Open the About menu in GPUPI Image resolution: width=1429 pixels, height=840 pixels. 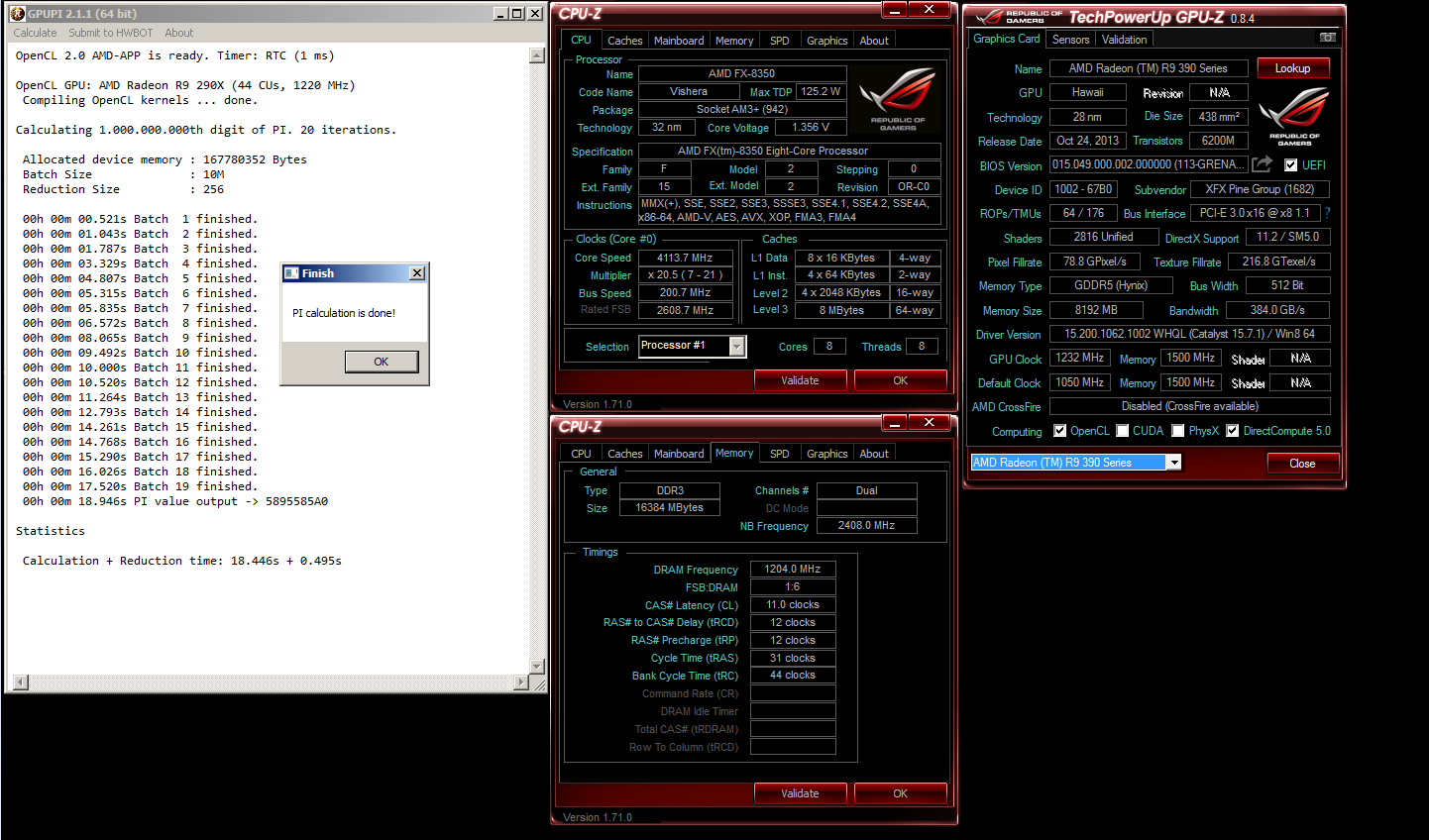(x=179, y=33)
